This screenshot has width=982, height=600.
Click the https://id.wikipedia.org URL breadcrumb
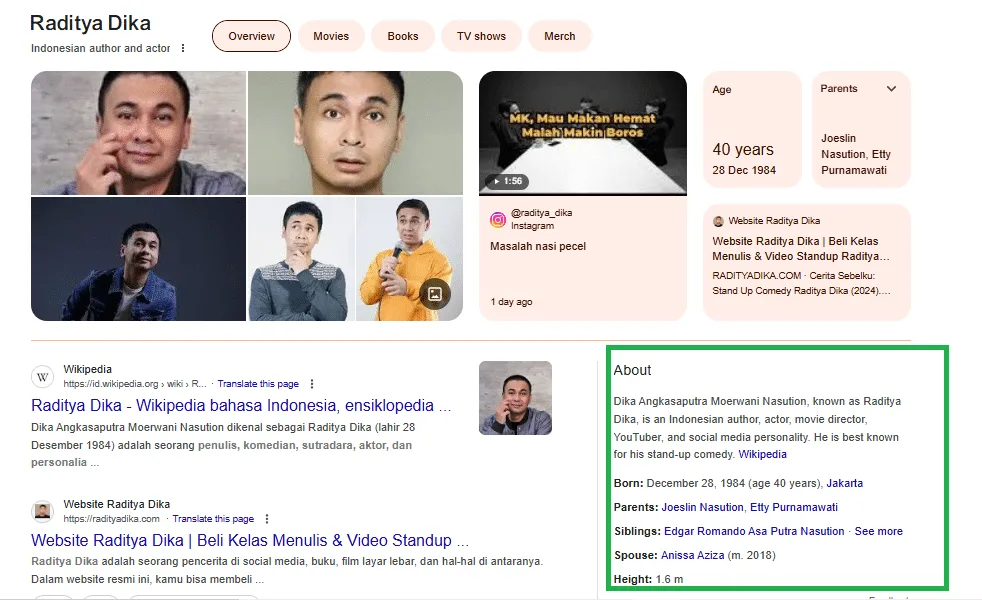(x=135, y=384)
